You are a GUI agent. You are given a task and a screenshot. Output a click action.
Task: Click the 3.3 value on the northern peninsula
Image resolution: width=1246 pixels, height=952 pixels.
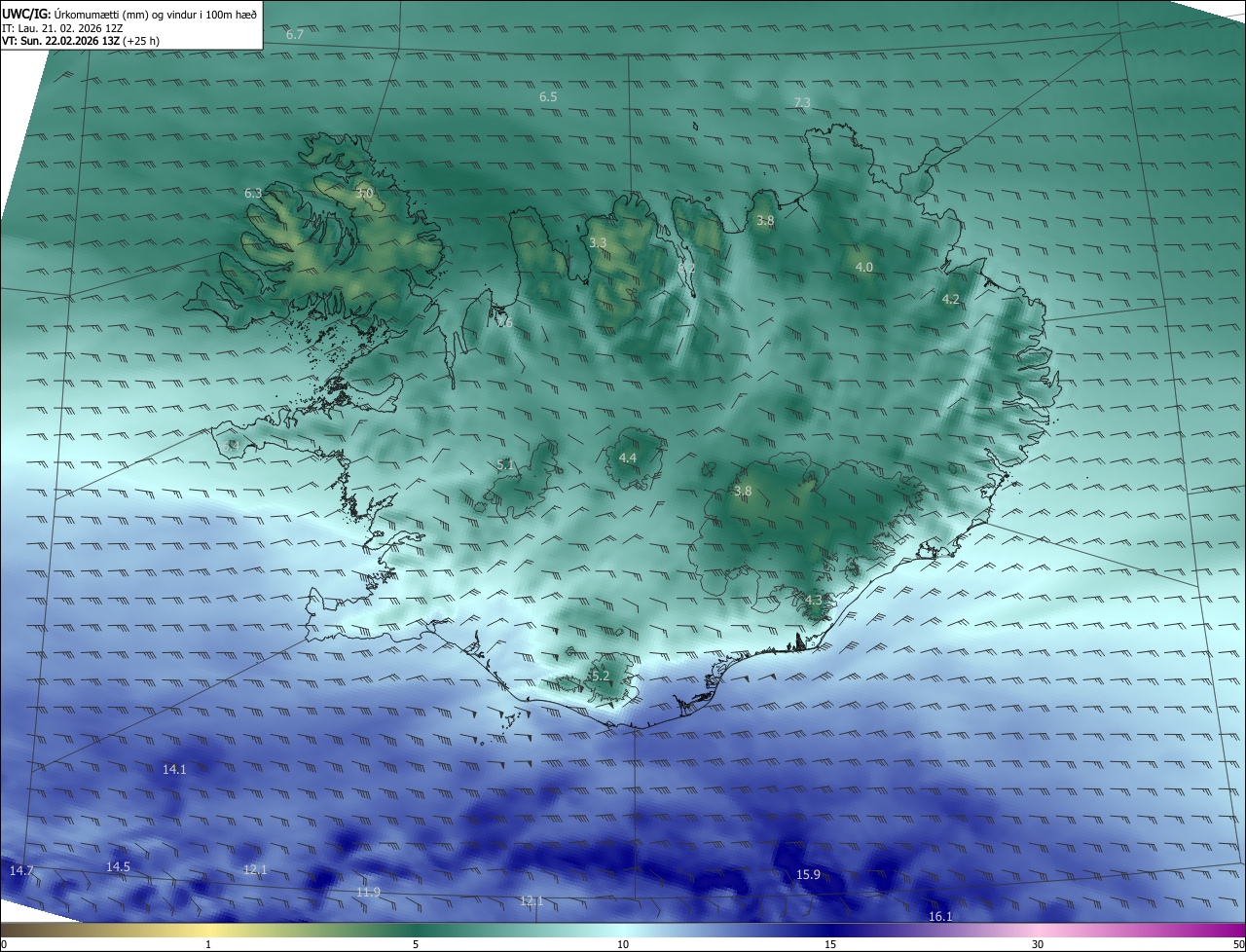[x=598, y=243]
